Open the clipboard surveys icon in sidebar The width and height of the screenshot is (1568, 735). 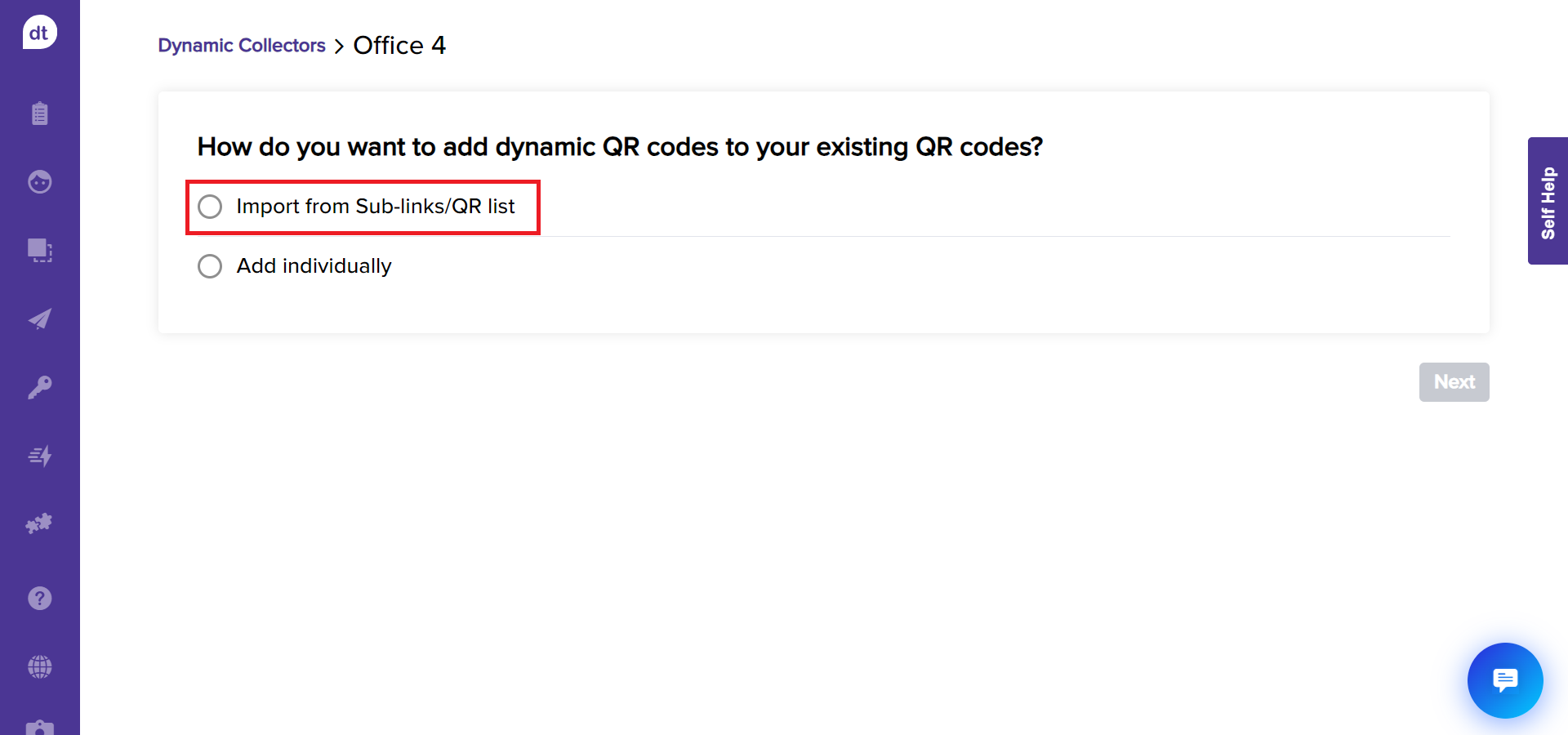click(x=39, y=113)
